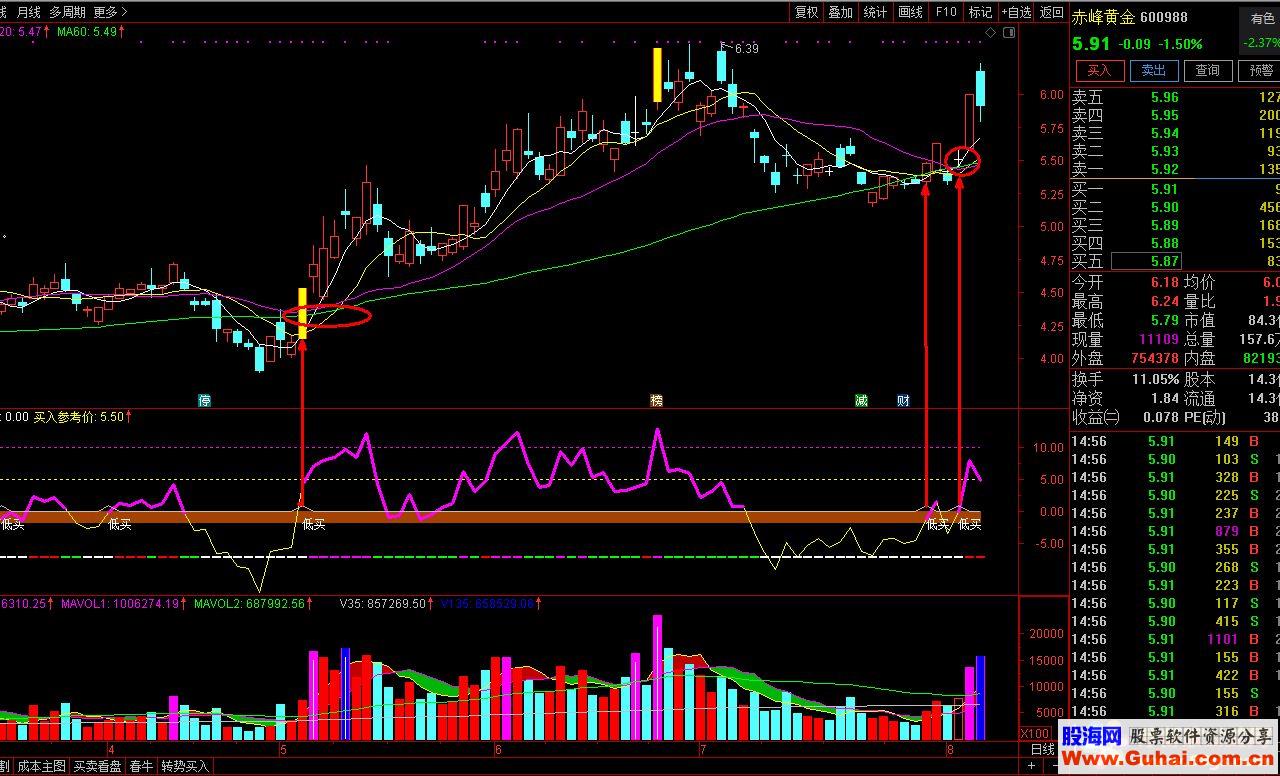Click MA60: 5.49 indicator label
This screenshot has height=776, width=1280.
coord(90,32)
